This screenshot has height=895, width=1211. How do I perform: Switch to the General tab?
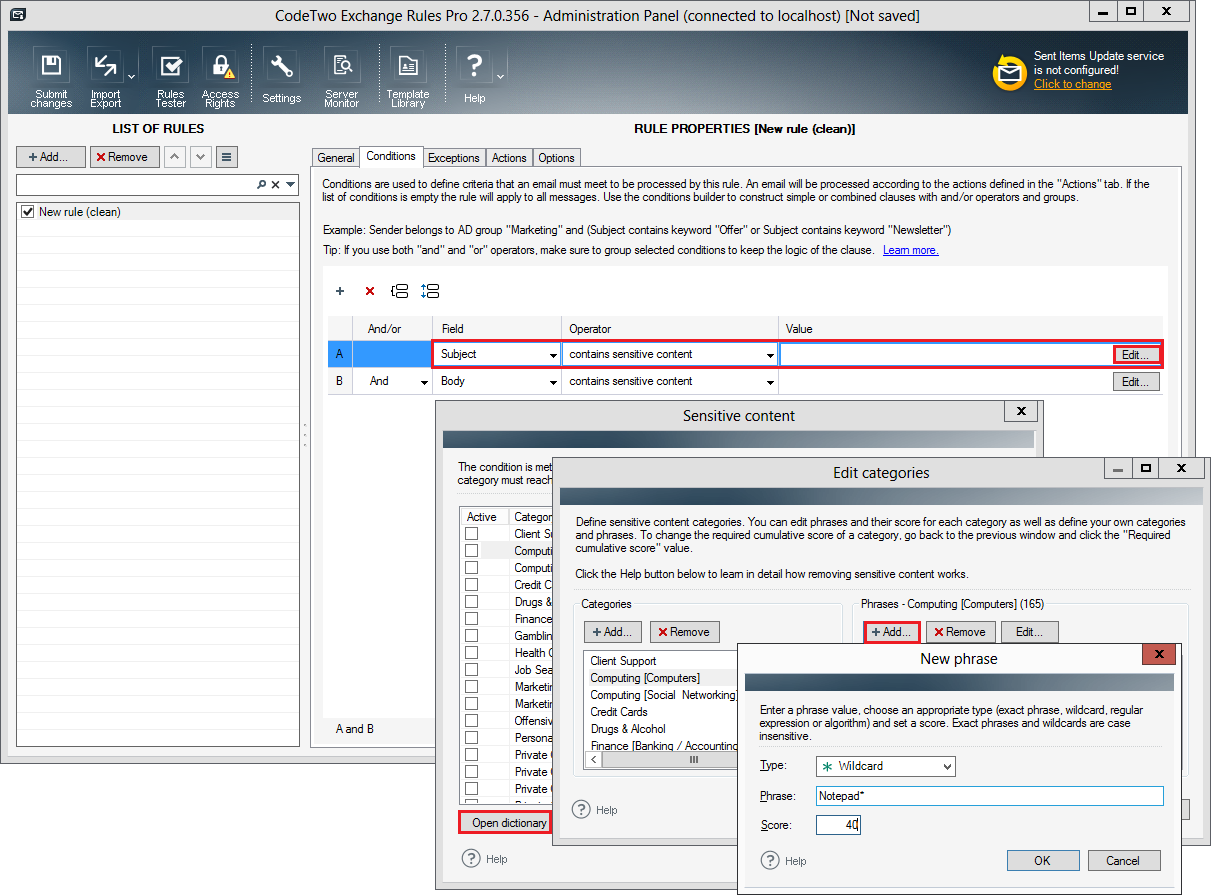click(x=336, y=158)
